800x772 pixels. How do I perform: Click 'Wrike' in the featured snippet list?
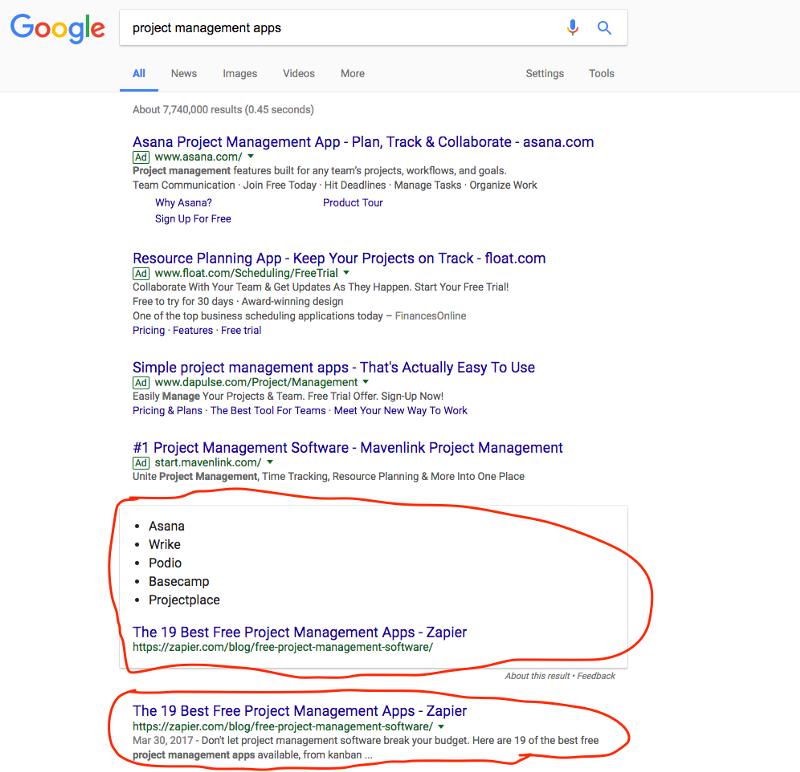[x=164, y=544]
